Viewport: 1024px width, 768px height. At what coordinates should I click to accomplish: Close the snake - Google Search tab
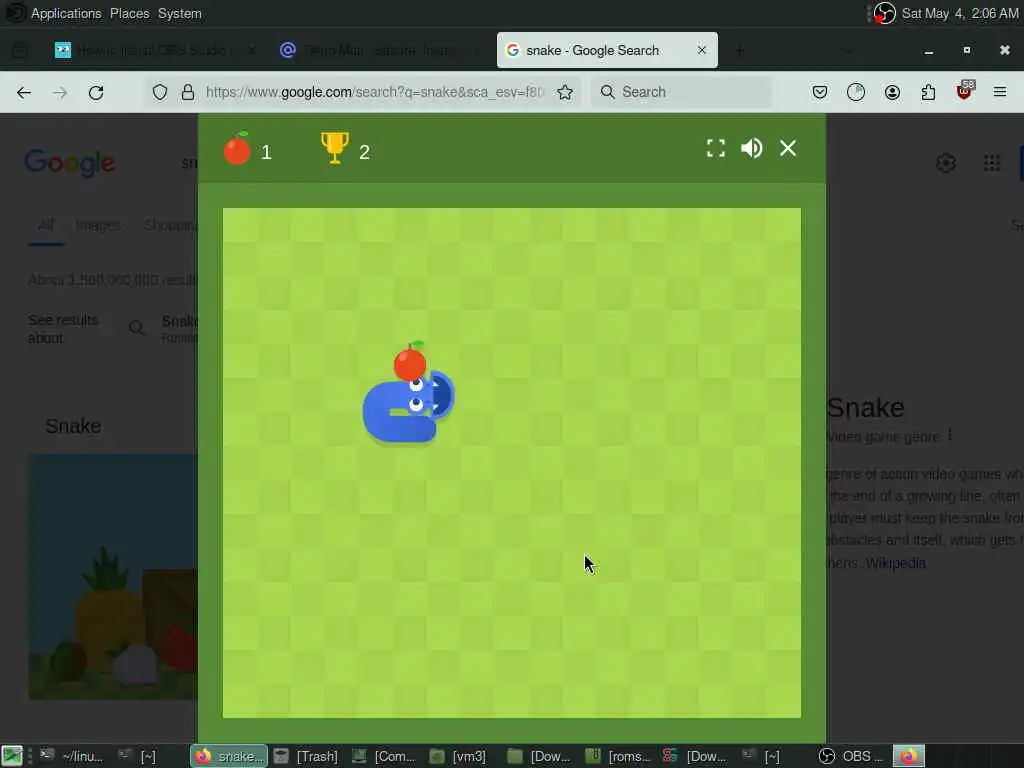pos(701,50)
